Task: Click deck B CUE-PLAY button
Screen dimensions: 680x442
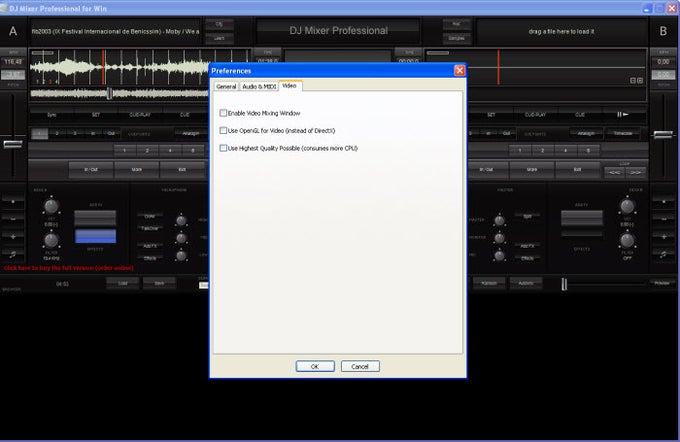Action: pyautogui.click(x=535, y=115)
